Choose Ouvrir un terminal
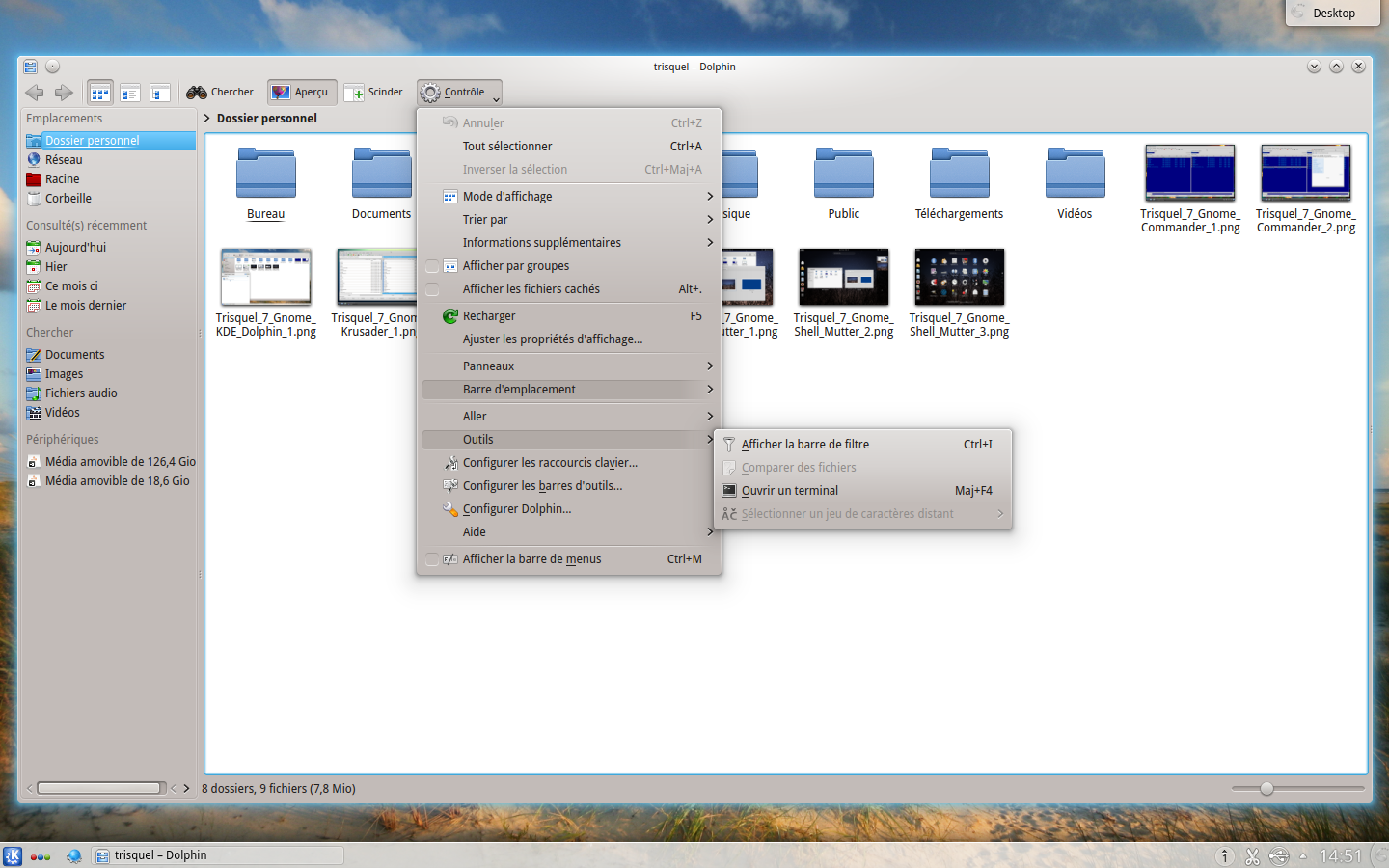The height and width of the screenshot is (868, 1389). pos(862,491)
